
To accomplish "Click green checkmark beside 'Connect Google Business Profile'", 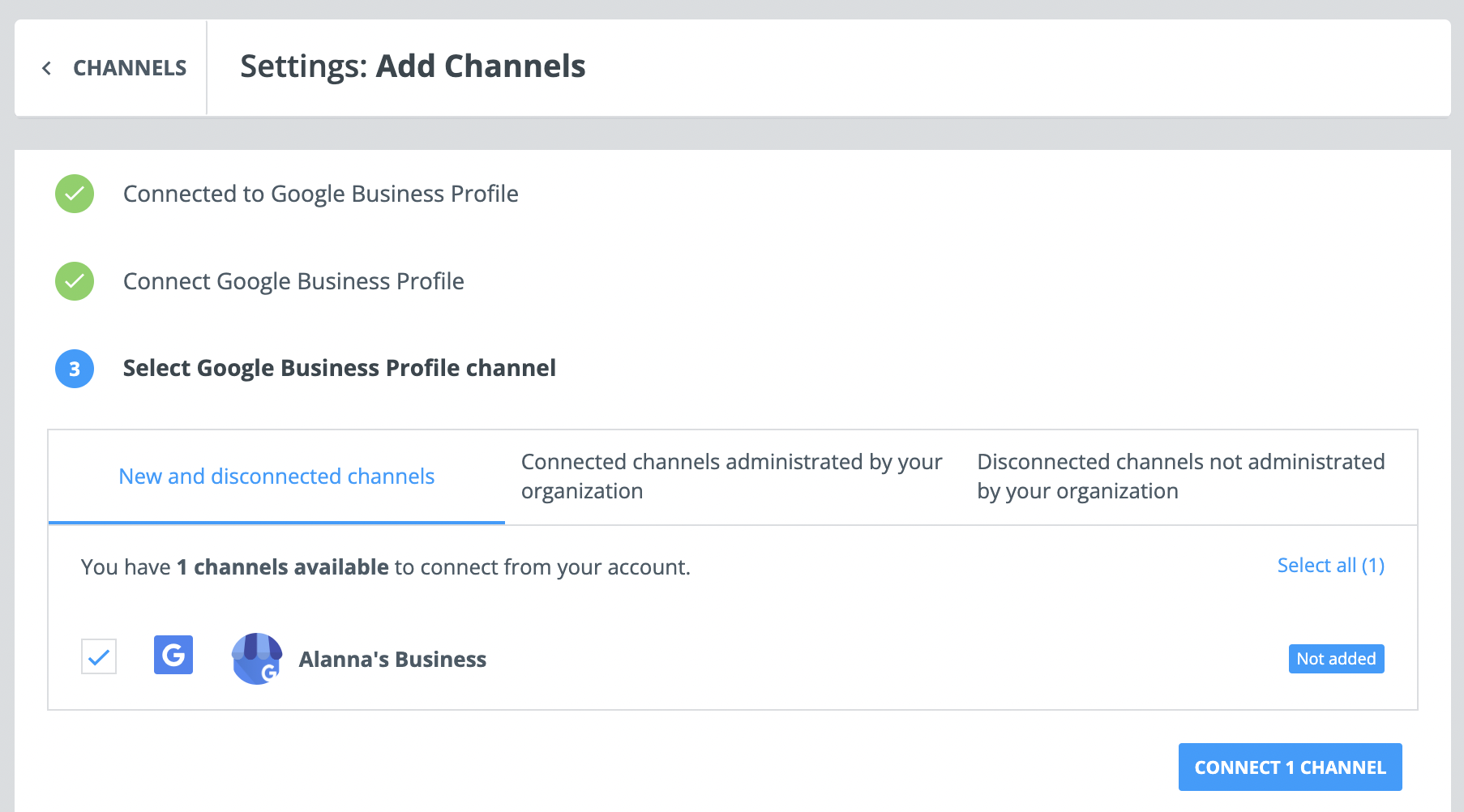I will [75, 281].
